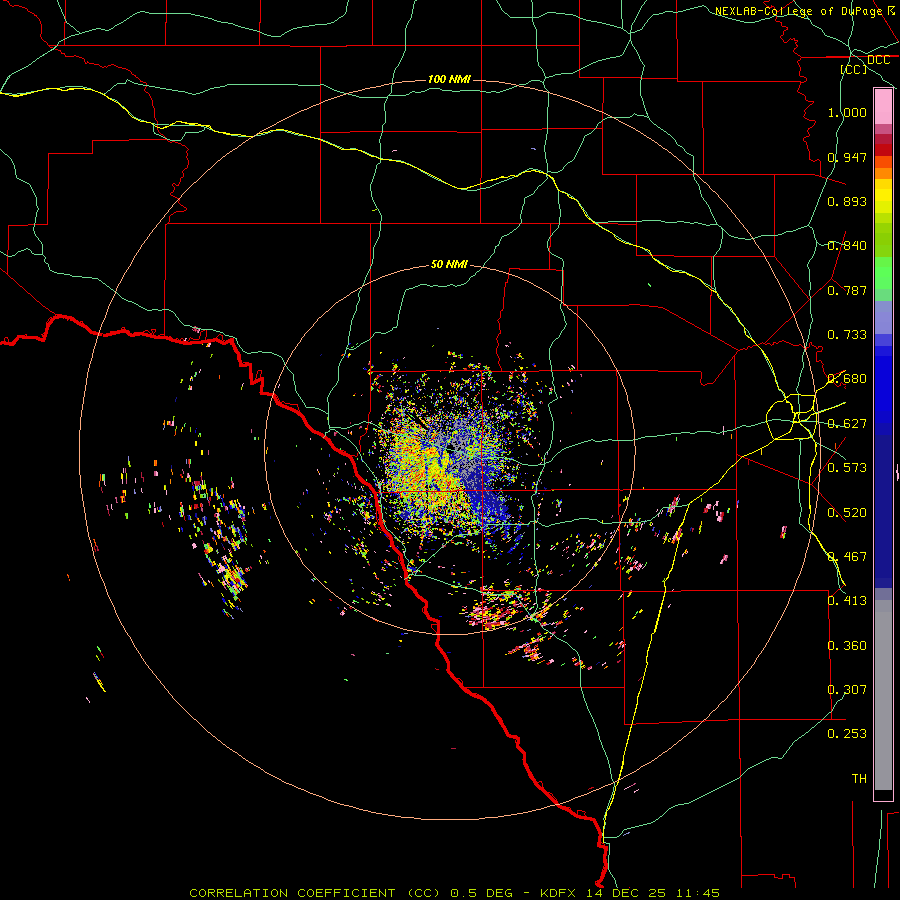The height and width of the screenshot is (900, 900).
Task: Click the 0.360 scale value
Action: pyautogui.click(x=847, y=646)
